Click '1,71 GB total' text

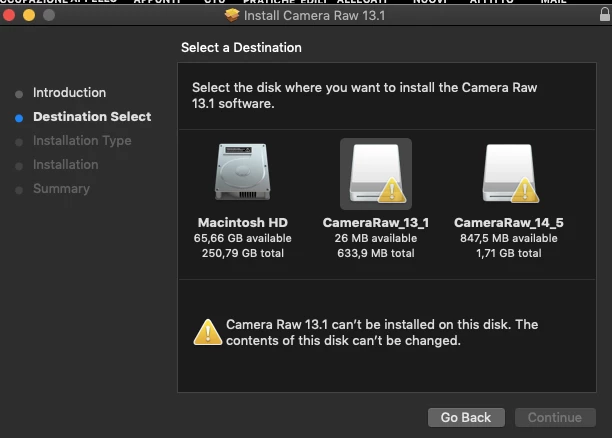[509, 253]
